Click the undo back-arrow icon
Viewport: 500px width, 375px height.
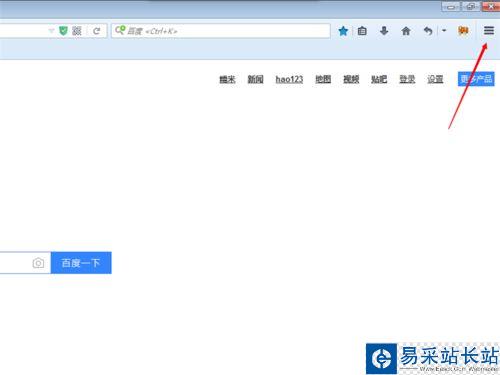coord(428,31)
